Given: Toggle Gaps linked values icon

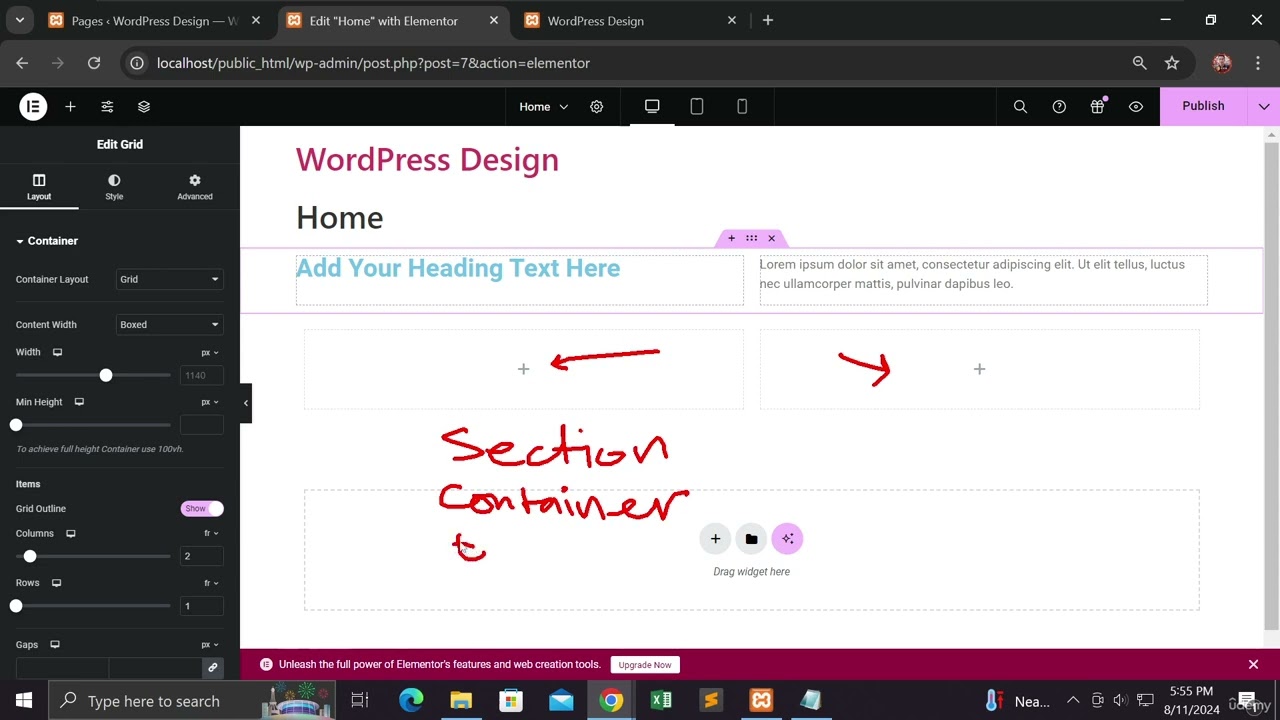Looking at the screenshot, I should click(x=212, y=667).
